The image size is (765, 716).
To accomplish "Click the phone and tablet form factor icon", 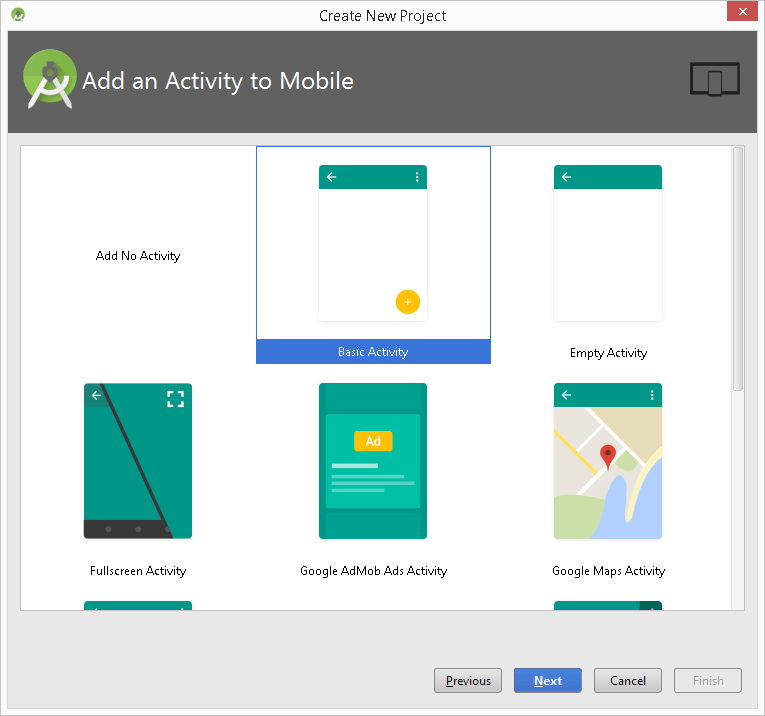I will coord(715,79).
